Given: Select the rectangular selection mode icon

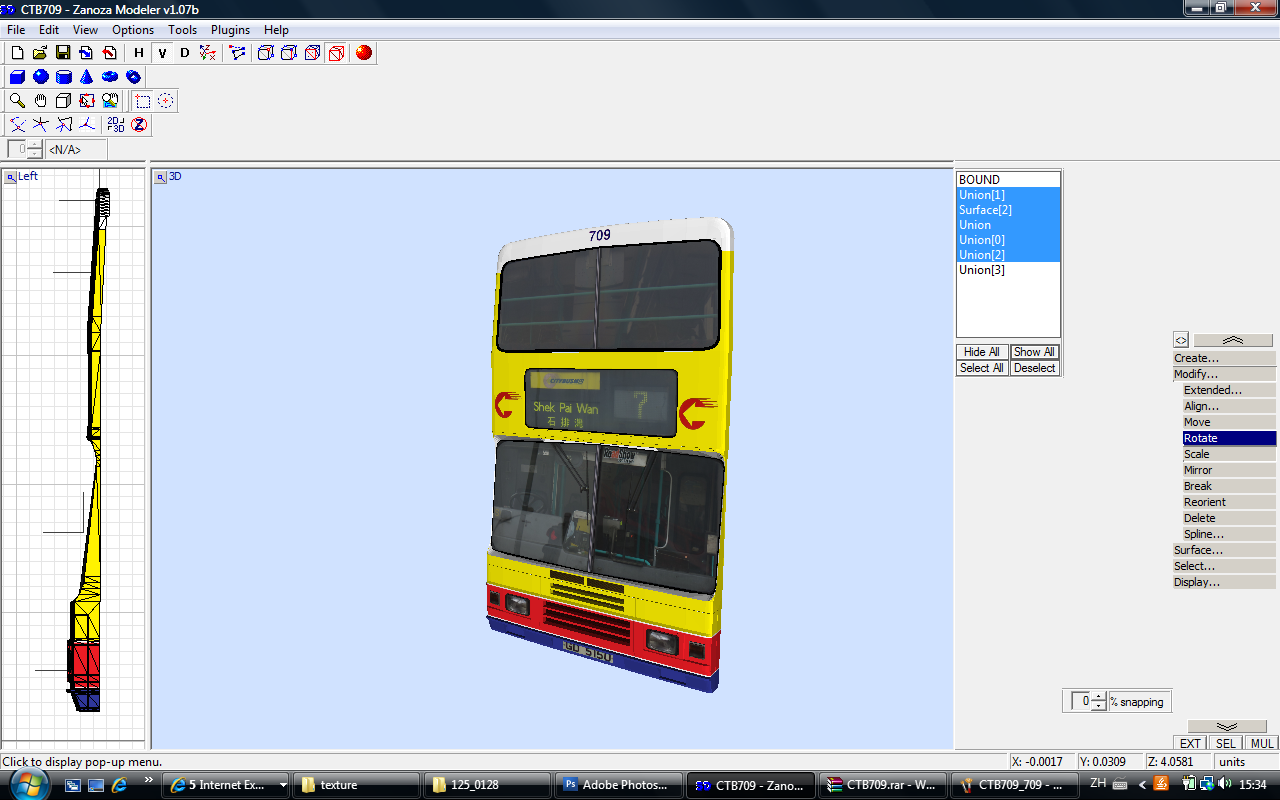Looking at the screenshot, I should [143, 101].
